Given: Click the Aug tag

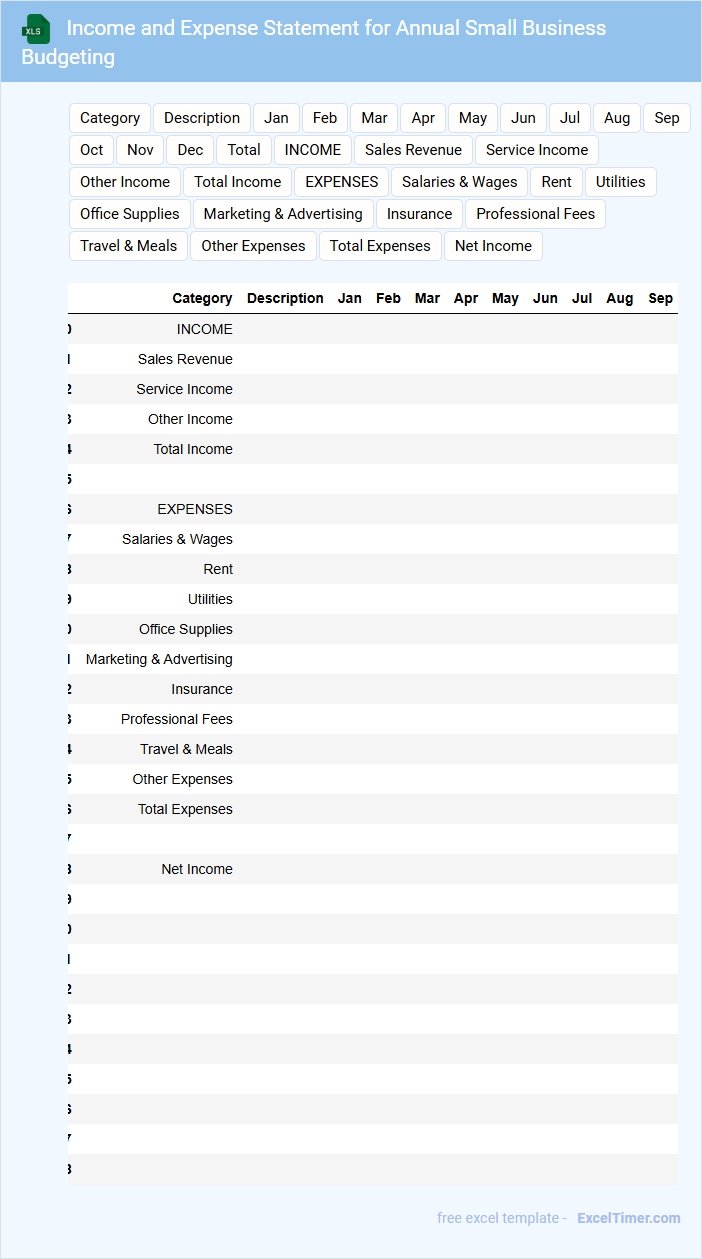Looking at the screenshot, I should click(x=617, y=118).
